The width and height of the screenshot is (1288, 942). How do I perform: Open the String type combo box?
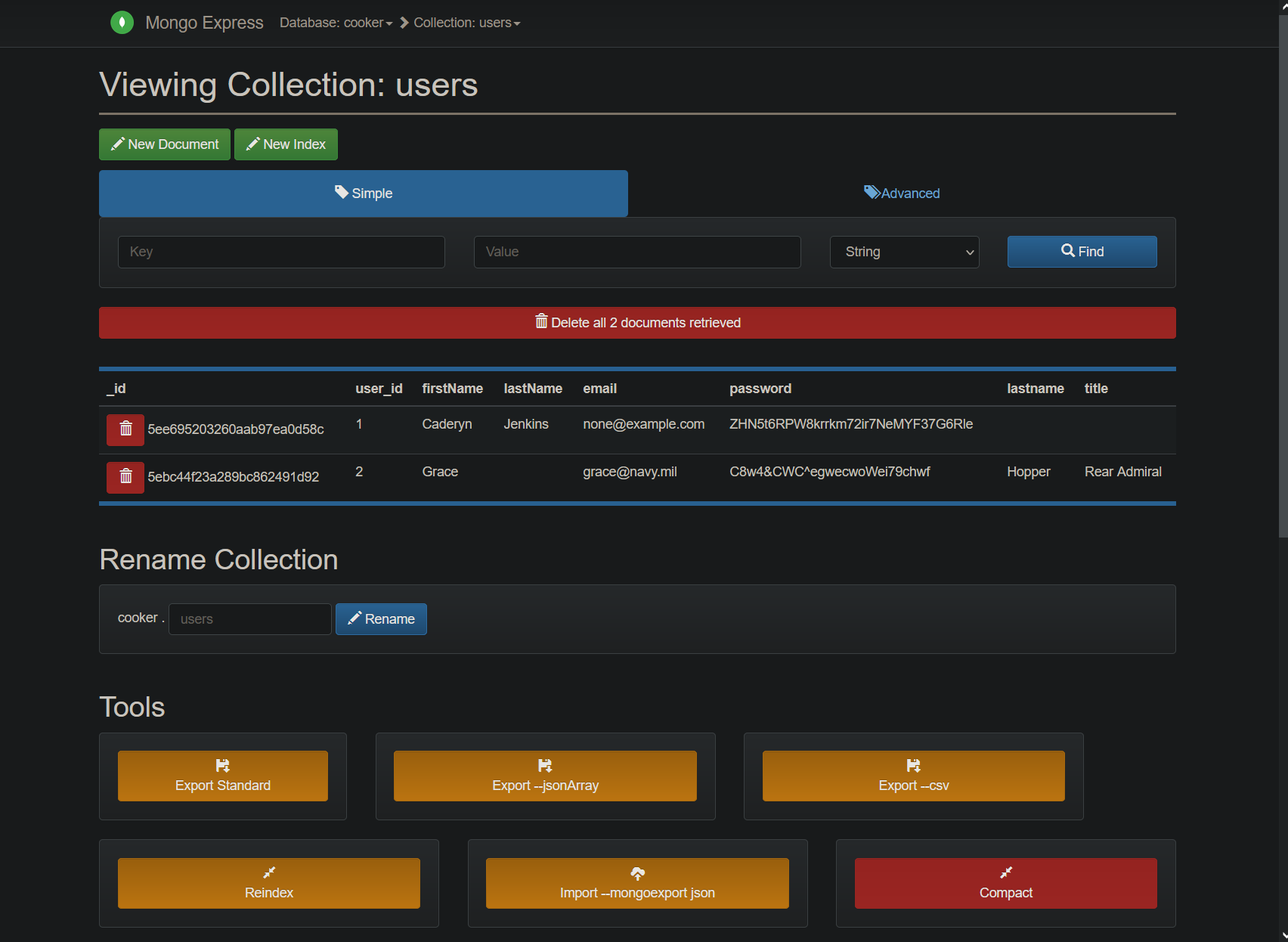pos(904,252)
